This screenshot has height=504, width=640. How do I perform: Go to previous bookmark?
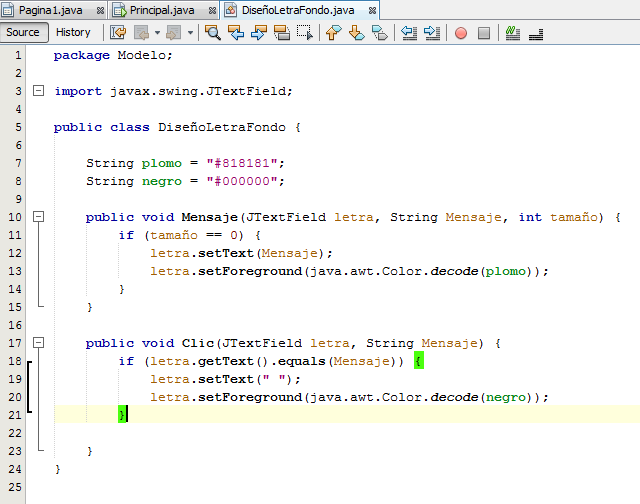pos(333,33)
